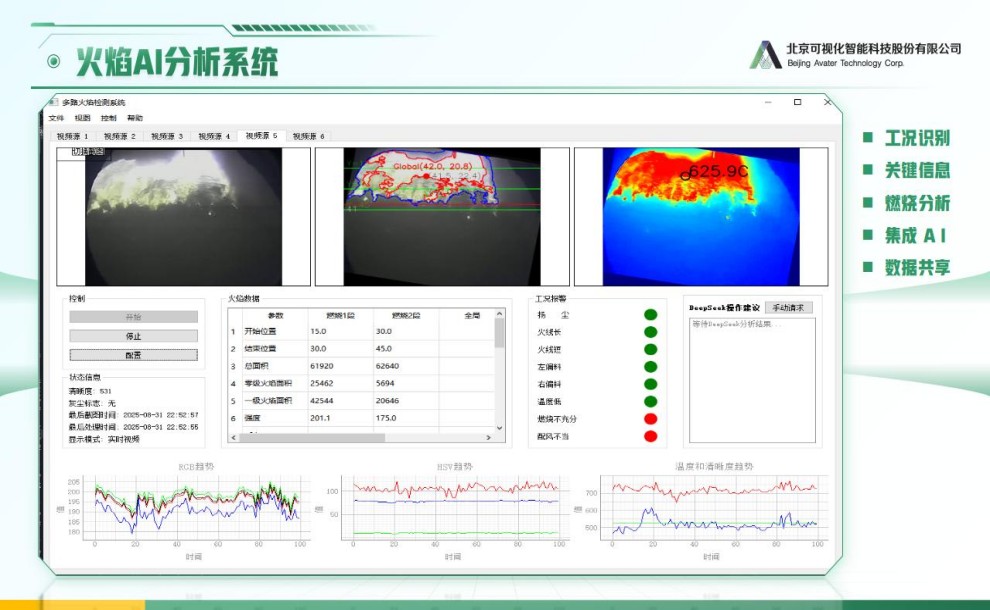
Task: Select the 视频源 6 tab
Action: [x=308, y=136]
